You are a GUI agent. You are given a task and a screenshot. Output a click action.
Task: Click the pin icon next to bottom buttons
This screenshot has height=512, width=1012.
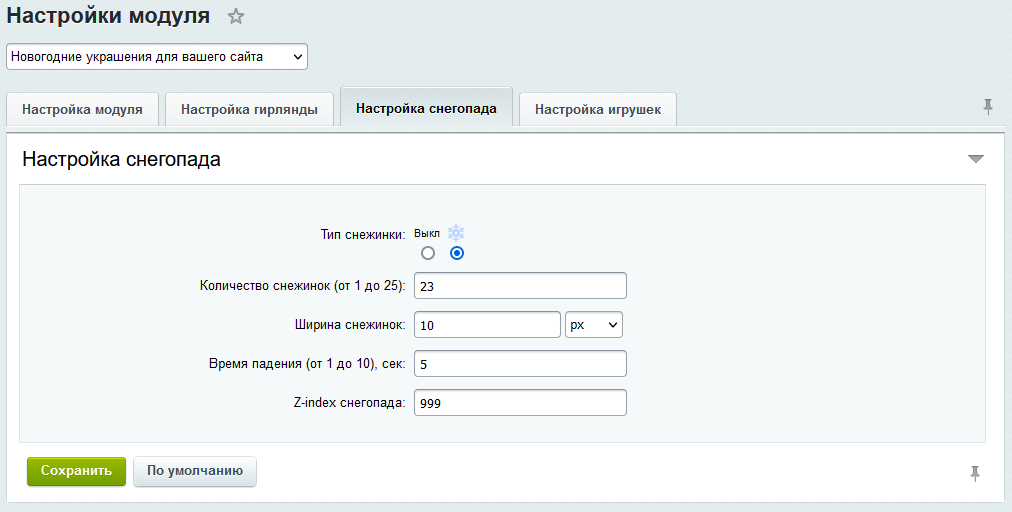click(x=975, y=473)
